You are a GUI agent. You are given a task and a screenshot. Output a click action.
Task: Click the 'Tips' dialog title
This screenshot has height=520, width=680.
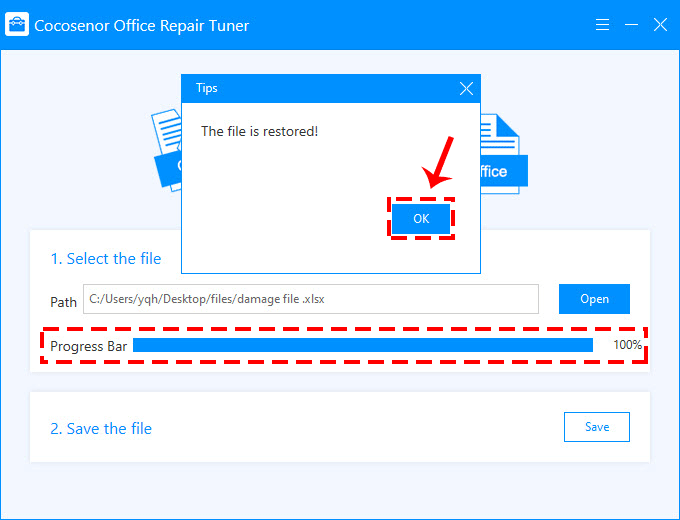coord(206,88)
